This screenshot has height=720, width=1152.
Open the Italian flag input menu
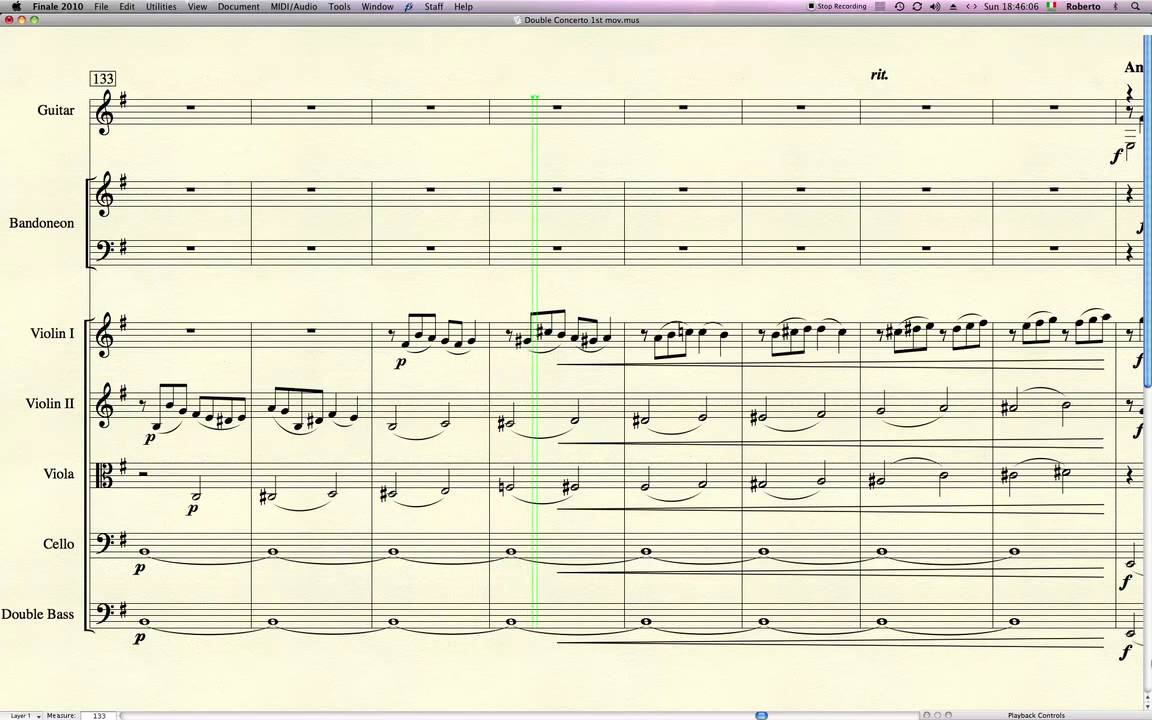[x=1051, y=6]
